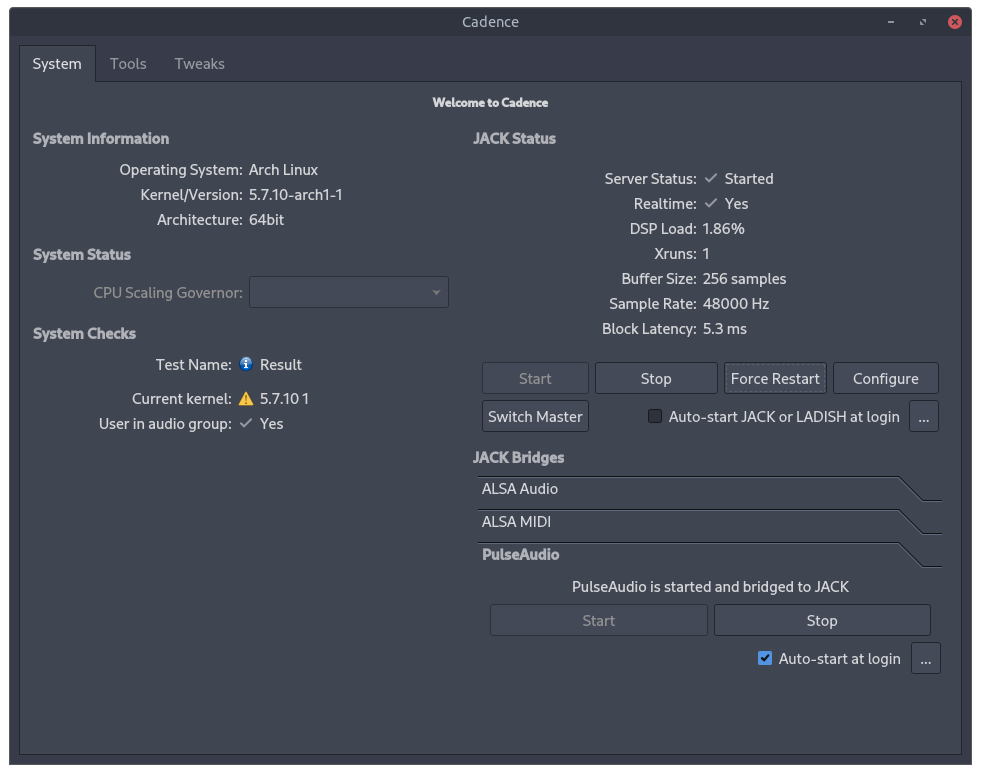Click the warning icon beside Current kernel
Viewport: 981px width, 774px height.
(246, 399)
